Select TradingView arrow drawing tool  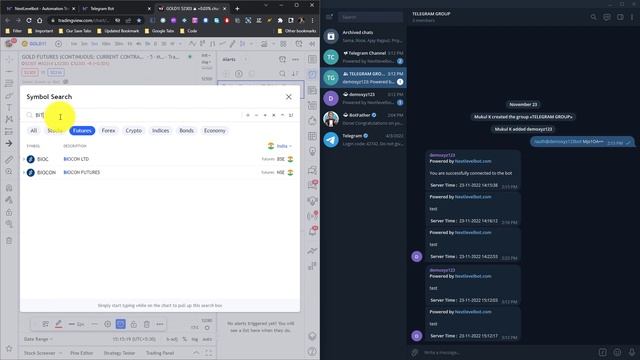coord(9,143)
